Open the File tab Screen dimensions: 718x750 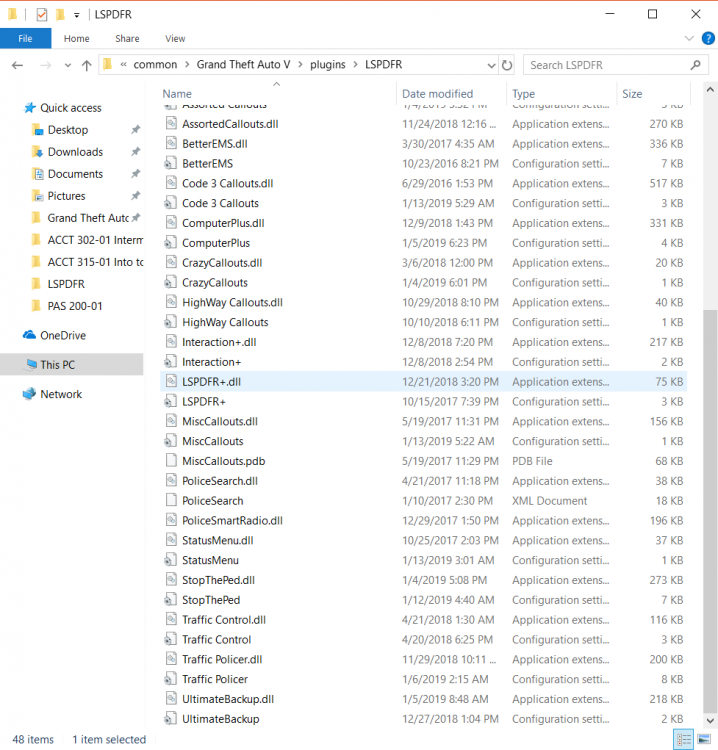click(x=25, y=38)
